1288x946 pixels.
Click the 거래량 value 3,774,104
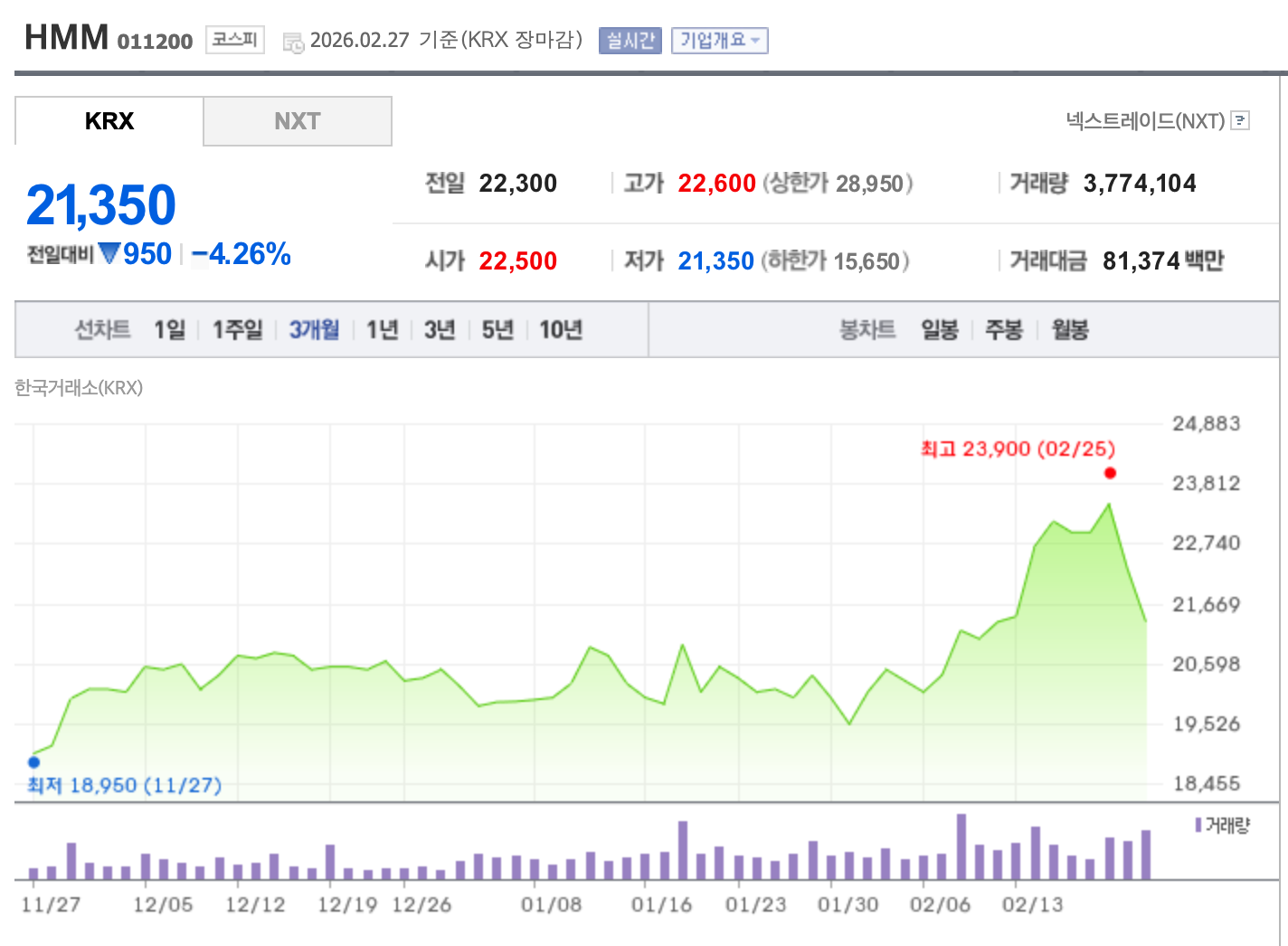1140,184
